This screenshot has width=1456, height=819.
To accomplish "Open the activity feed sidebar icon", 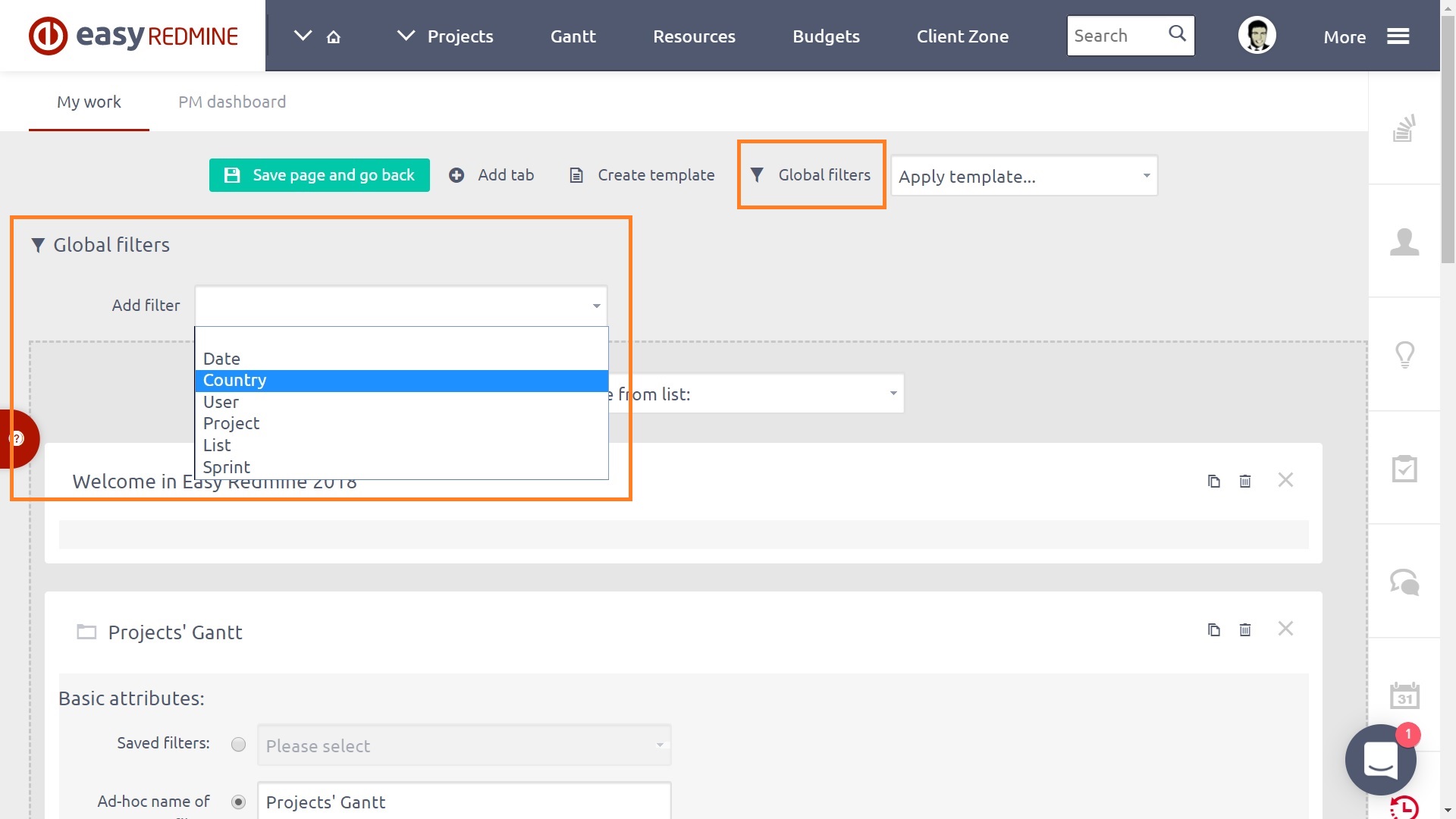I will (1404, 128).
